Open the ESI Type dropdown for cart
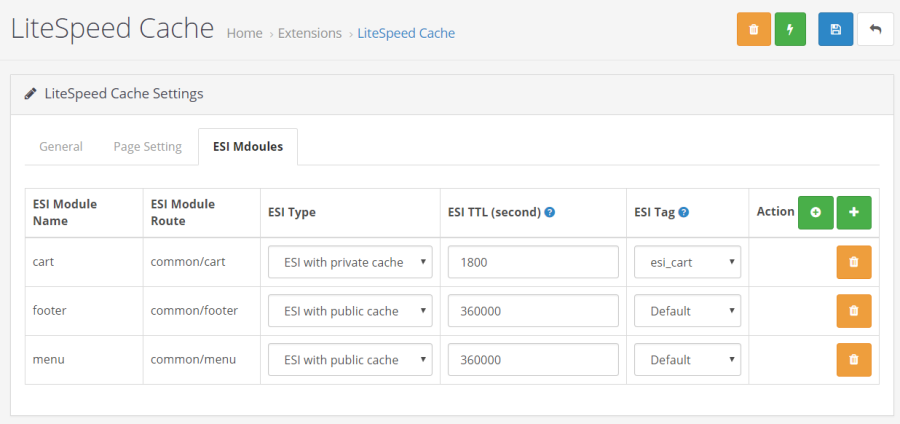The height and width of the screenshot is (424, 900). pyautogui.click(x=350, y=262)
